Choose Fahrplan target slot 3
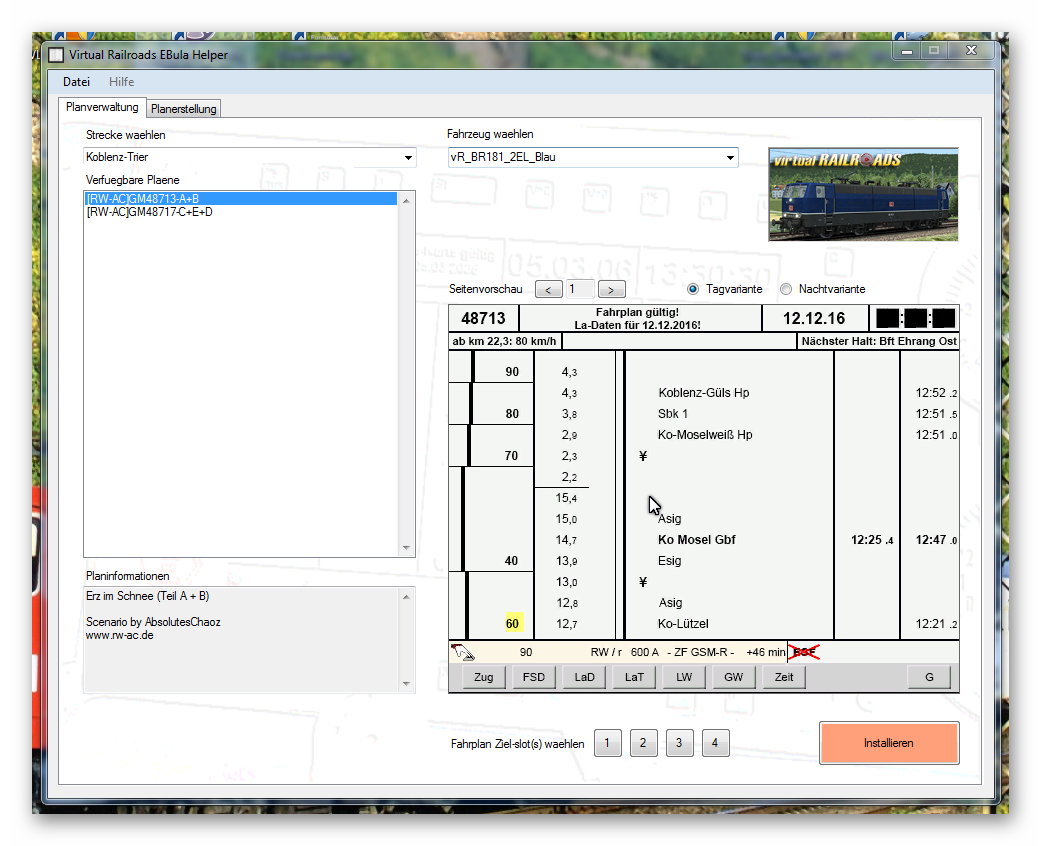 tap(679, 743)
